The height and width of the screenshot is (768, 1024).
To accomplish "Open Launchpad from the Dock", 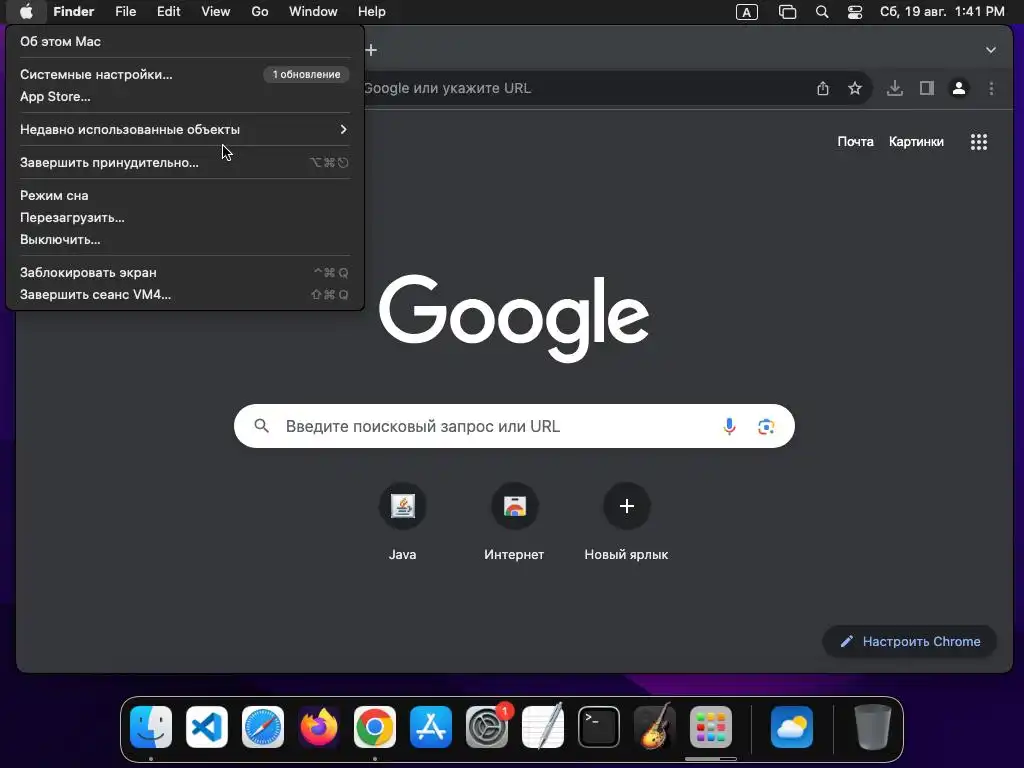I will click(x=711, y=727).
